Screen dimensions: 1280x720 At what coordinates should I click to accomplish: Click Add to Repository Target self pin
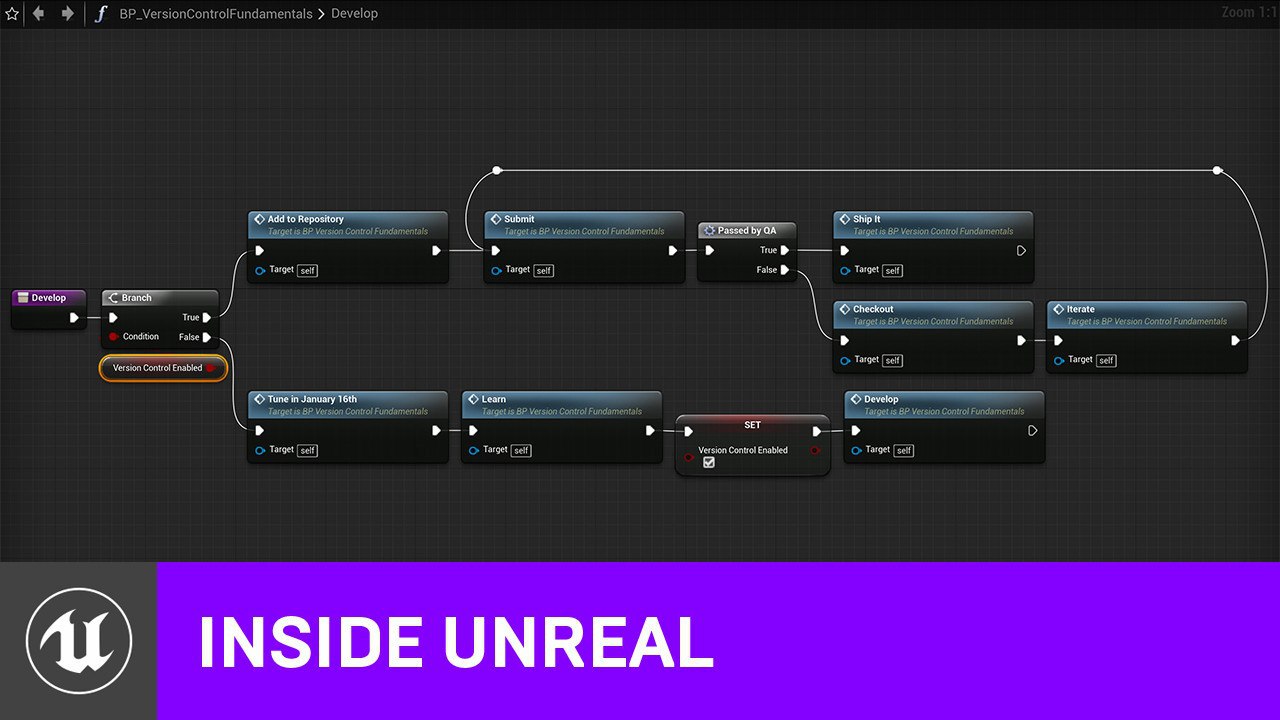[260, 270]
